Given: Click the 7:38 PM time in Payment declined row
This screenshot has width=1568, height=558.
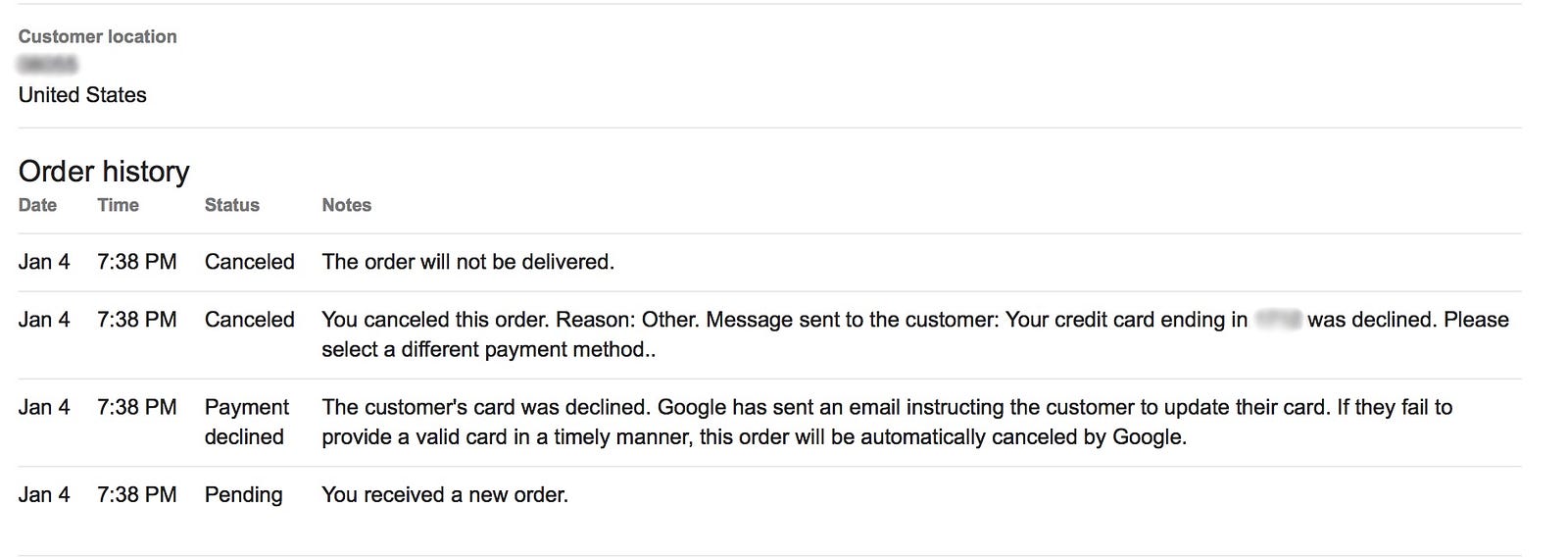Looking at the screenshot, I should click(x=136, y=407).
